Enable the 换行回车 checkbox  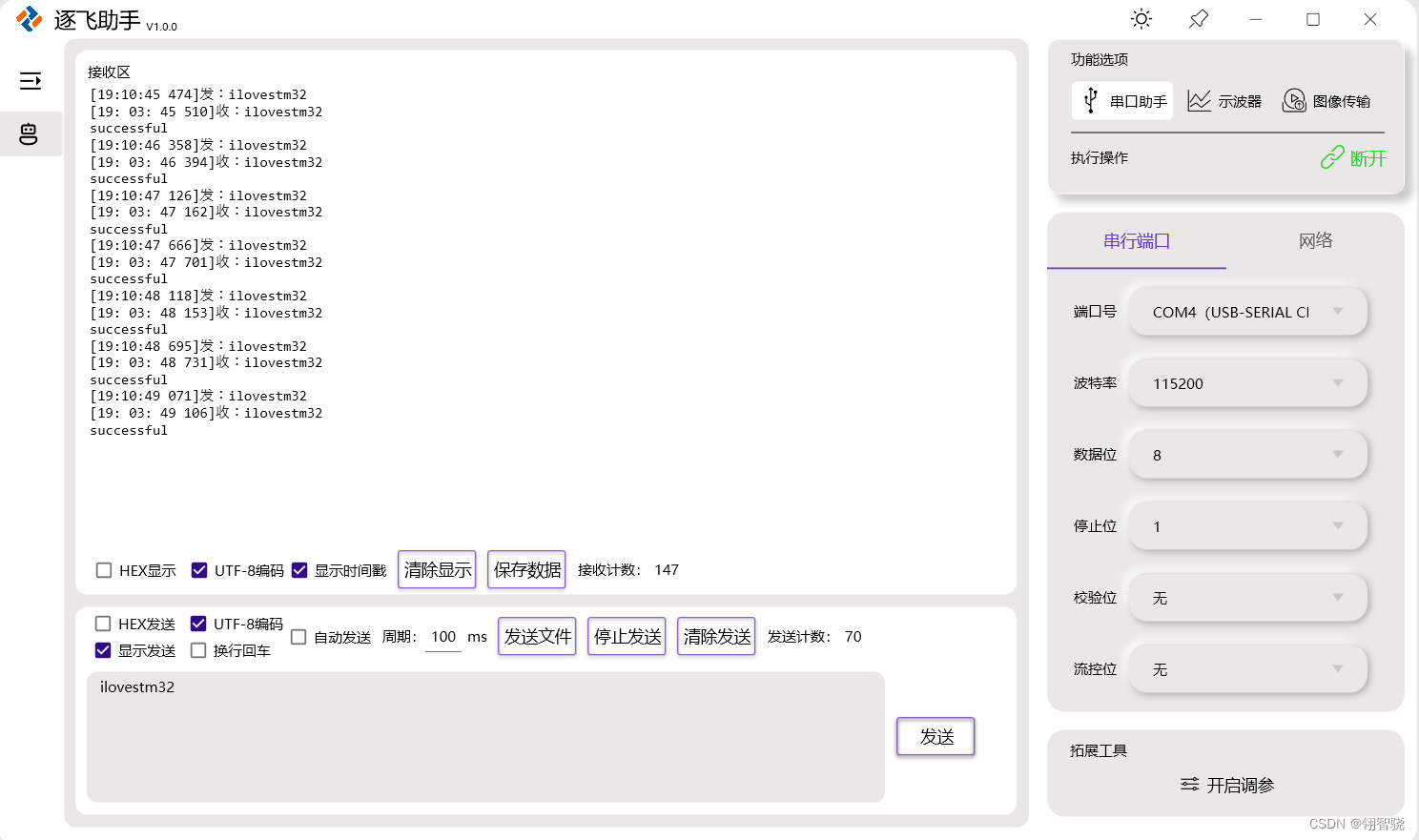pos(198,650)
